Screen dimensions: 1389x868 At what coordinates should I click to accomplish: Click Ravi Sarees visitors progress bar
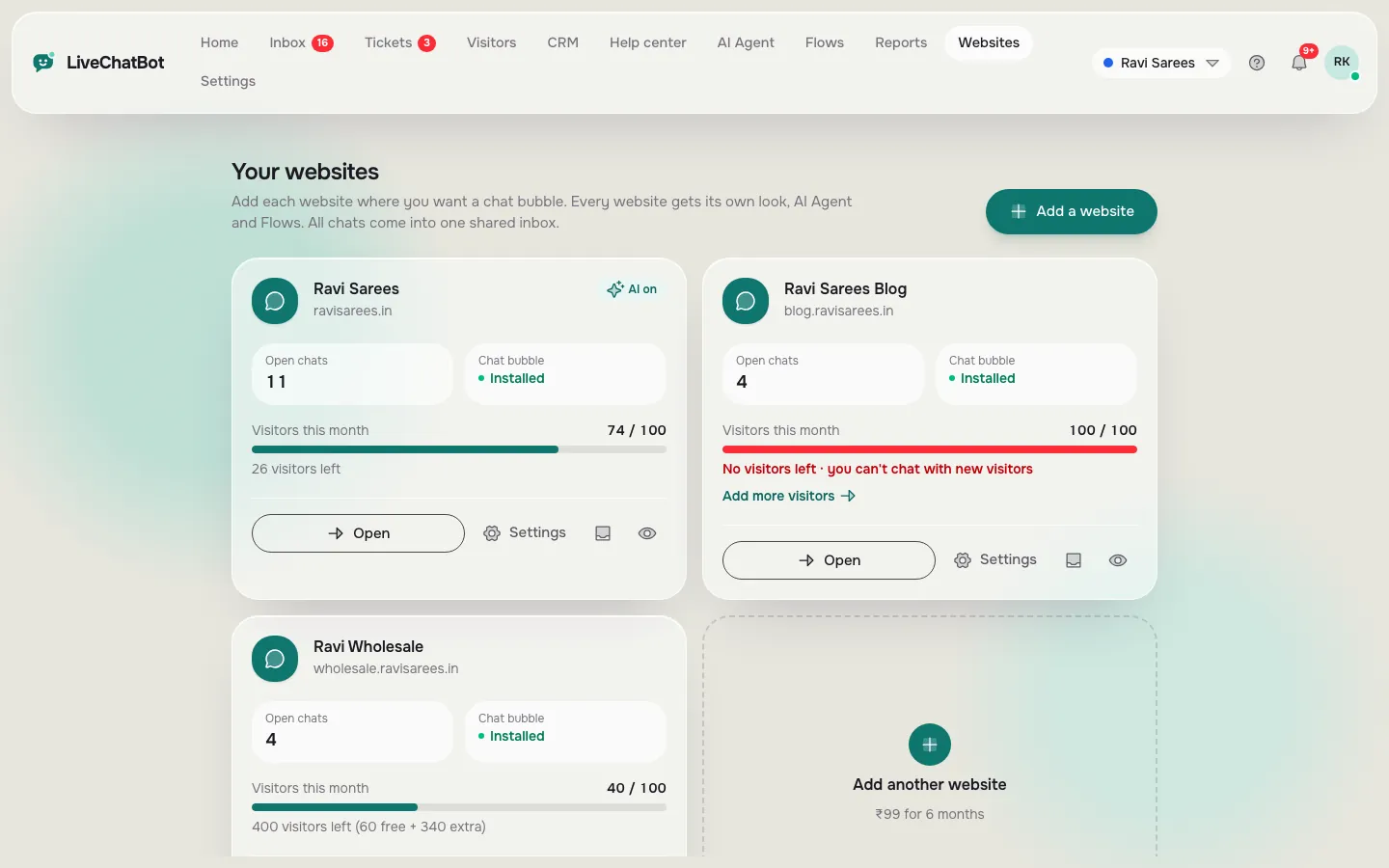(459, 449)
